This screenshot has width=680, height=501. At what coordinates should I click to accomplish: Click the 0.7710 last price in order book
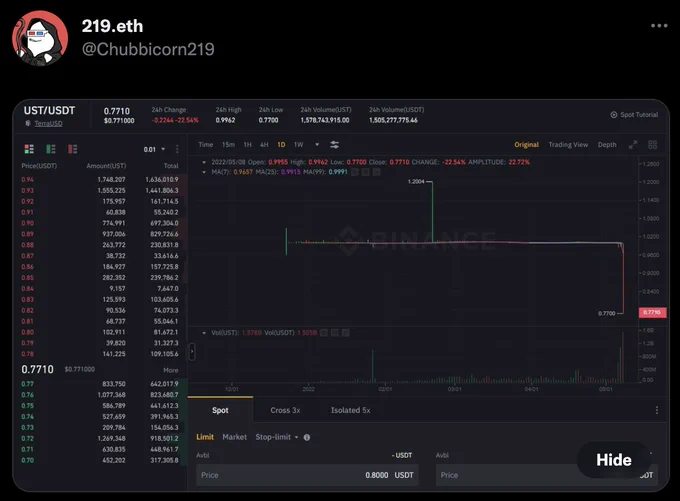pos(37,369)
